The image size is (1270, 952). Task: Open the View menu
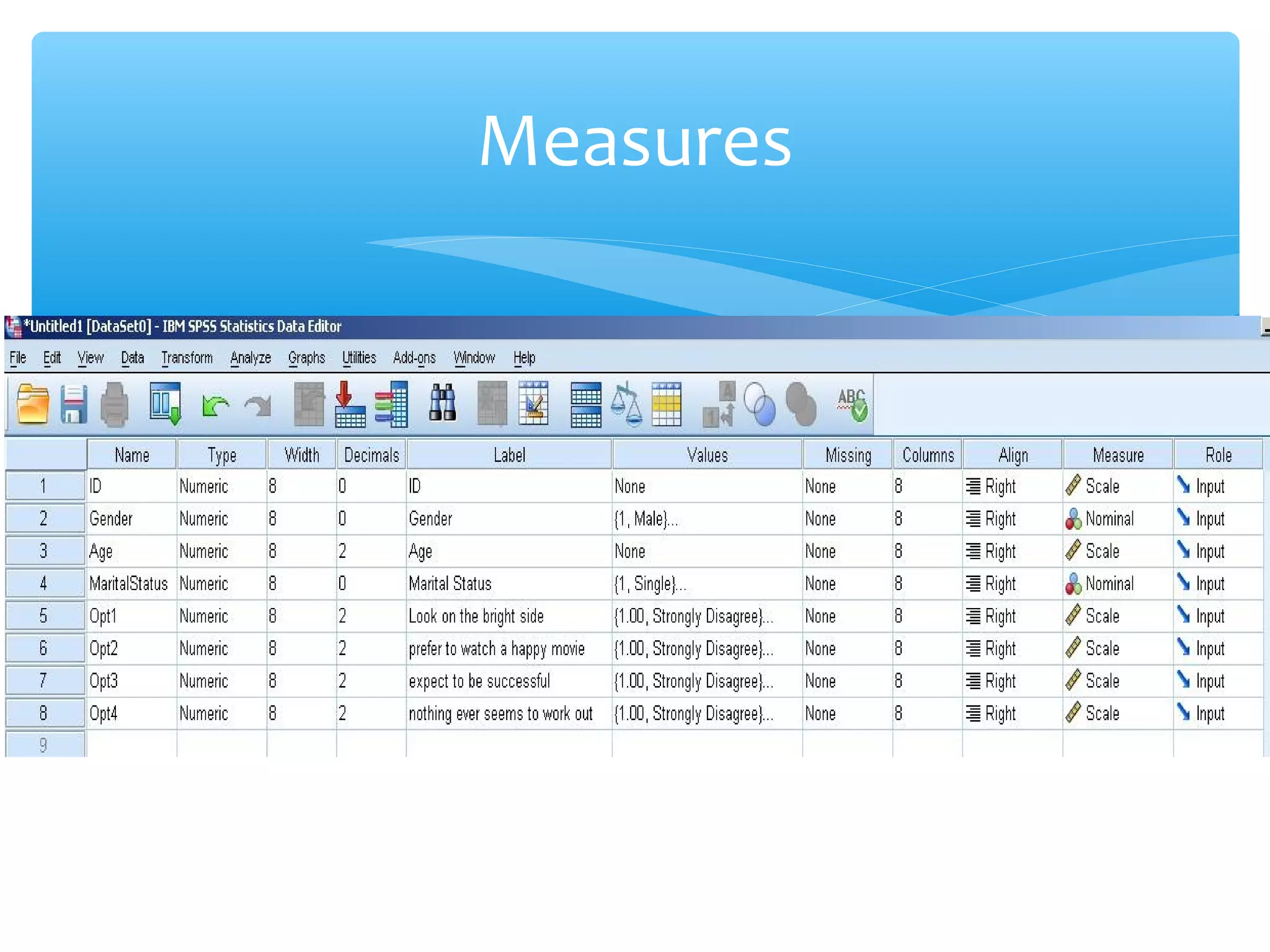(91, 358)
